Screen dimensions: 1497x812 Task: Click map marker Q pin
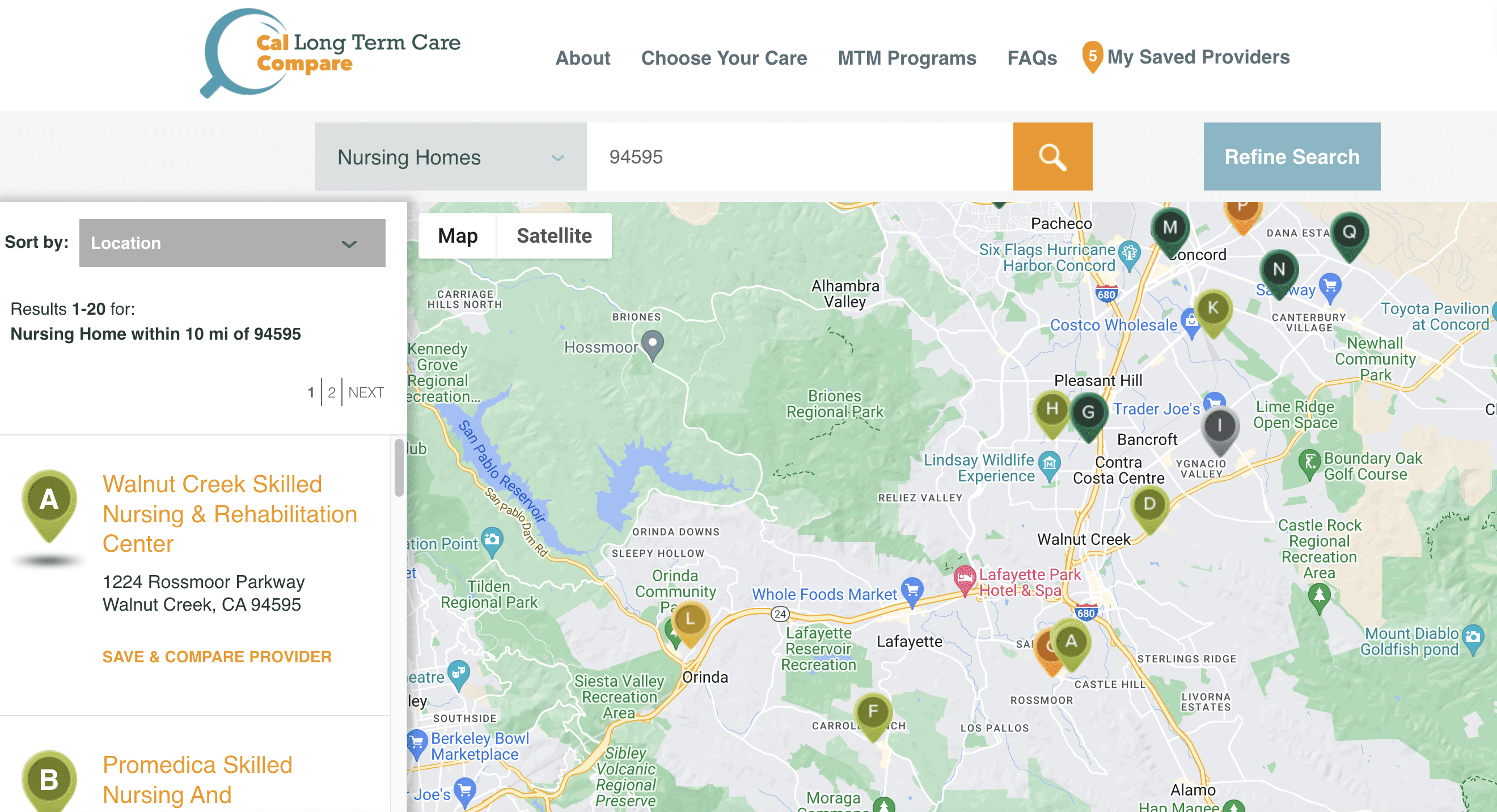(1349, 233)
